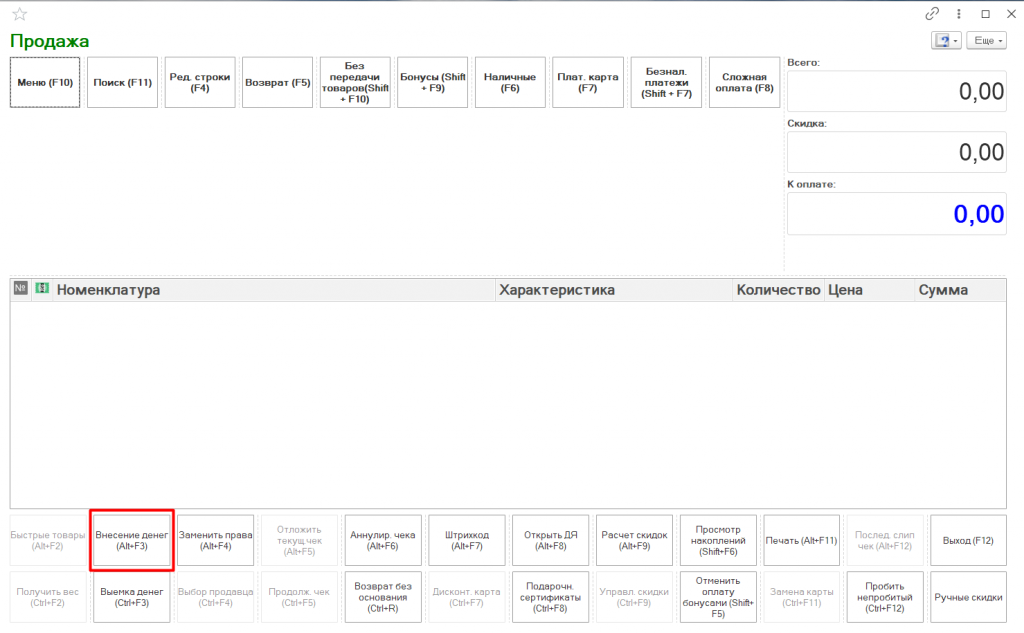Screen dimensions: 1024x633
Task: Open the help question-mark button
Action: tap(945, 41)
